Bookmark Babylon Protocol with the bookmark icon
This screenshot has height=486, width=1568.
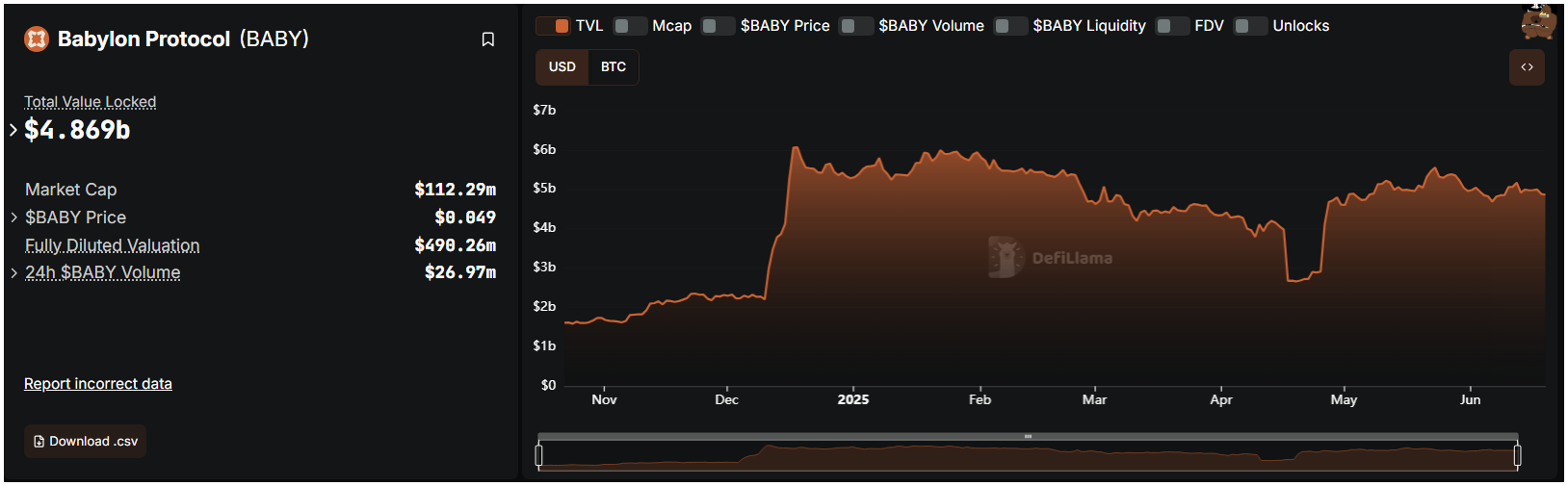pos(488,39)
